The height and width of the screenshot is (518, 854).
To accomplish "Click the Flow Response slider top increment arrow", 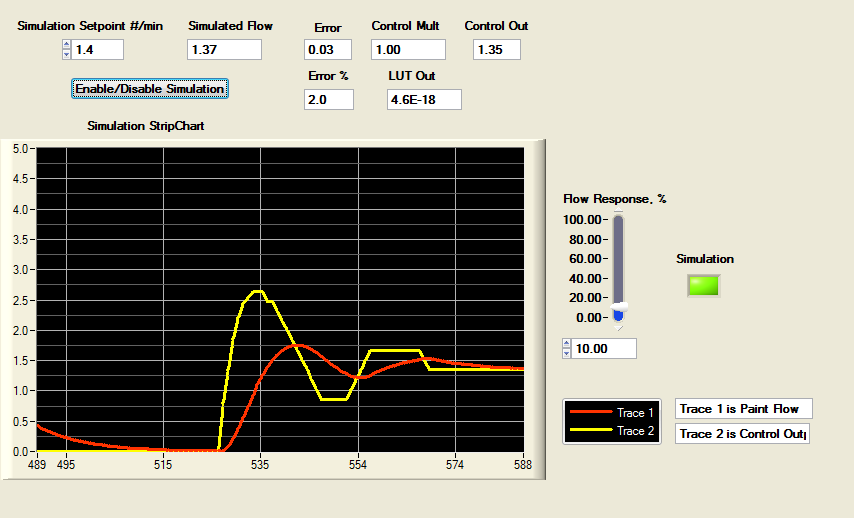I will click(618, 211).
